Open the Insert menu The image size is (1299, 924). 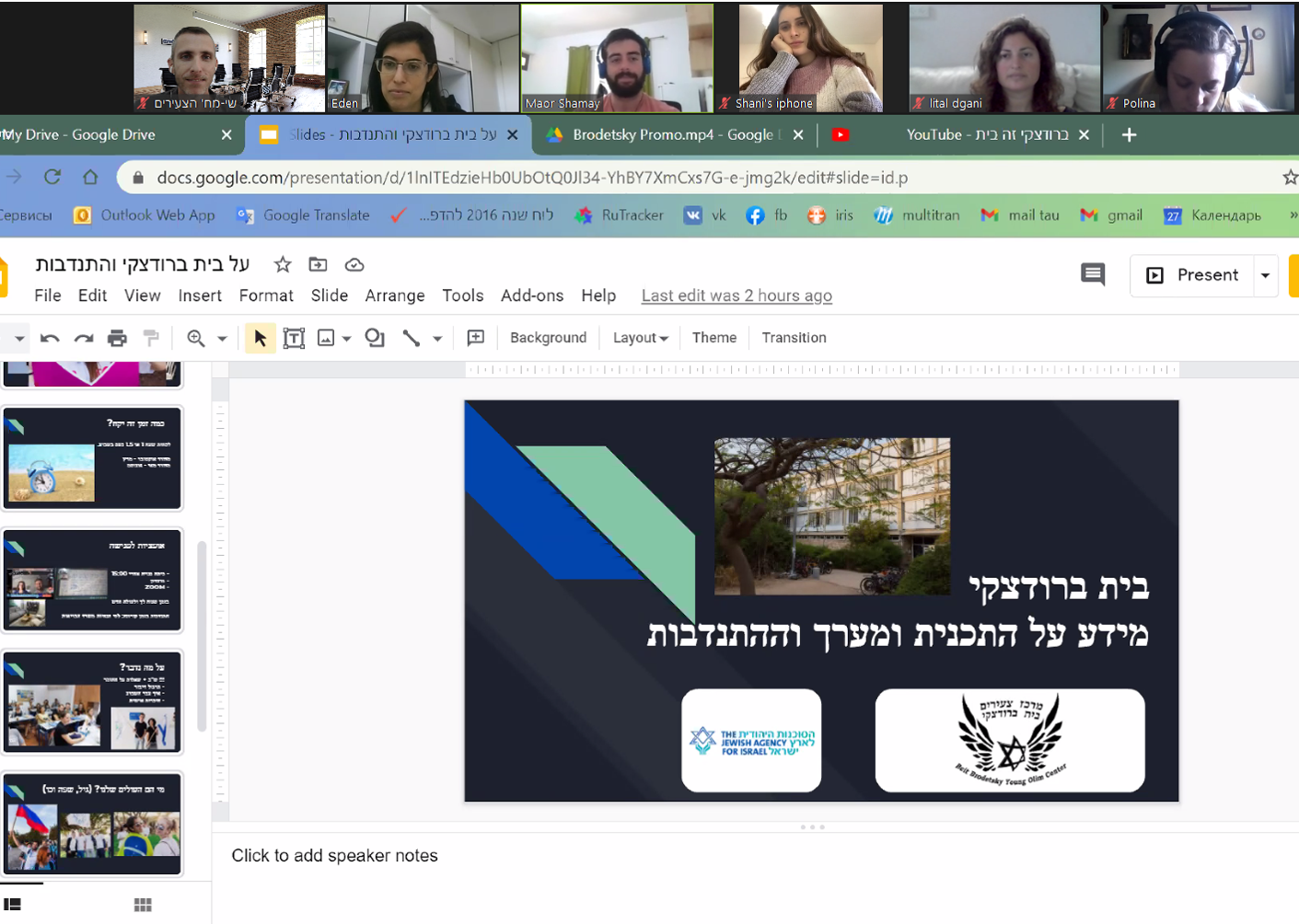(x=200, y=295)
